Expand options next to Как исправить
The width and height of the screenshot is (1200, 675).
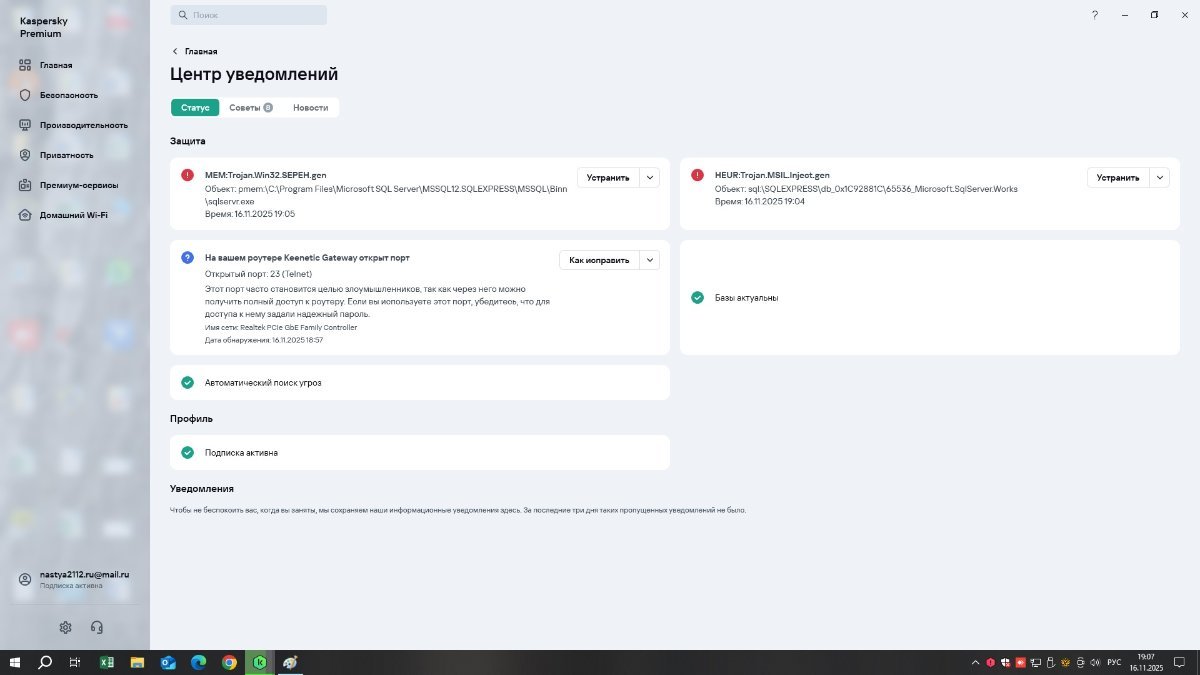(650, 259)
